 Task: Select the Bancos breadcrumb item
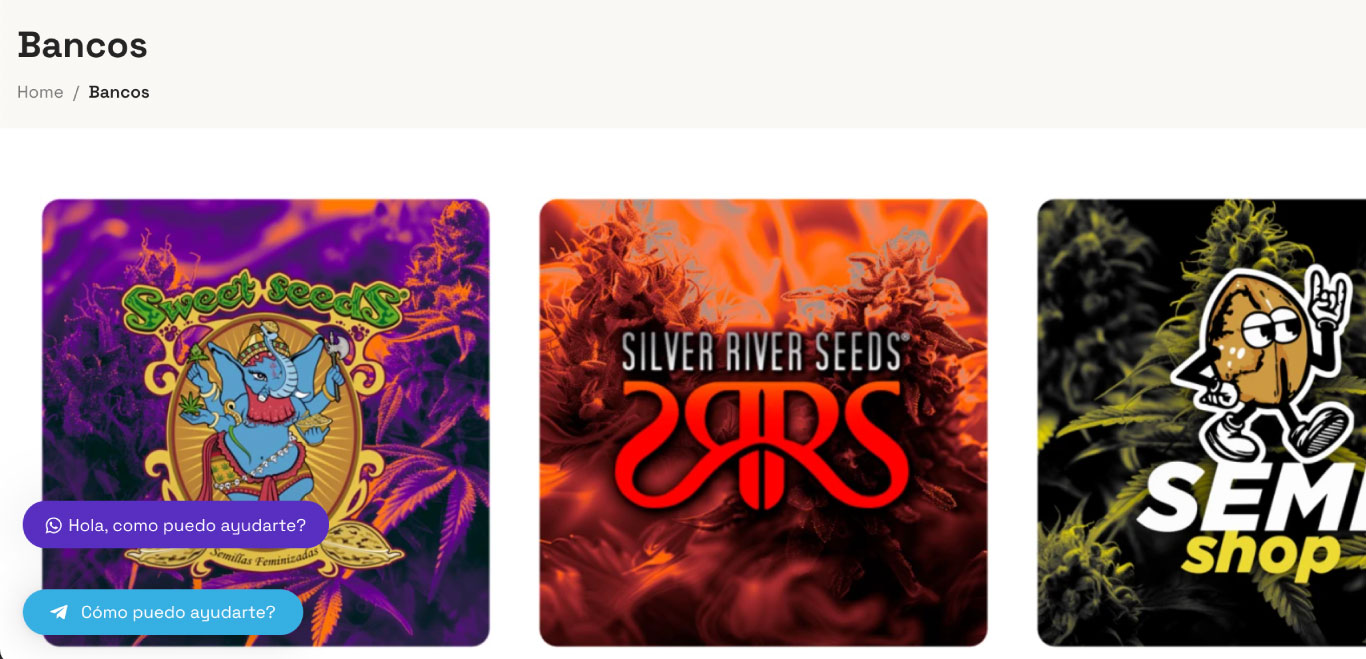pos(119,92)
